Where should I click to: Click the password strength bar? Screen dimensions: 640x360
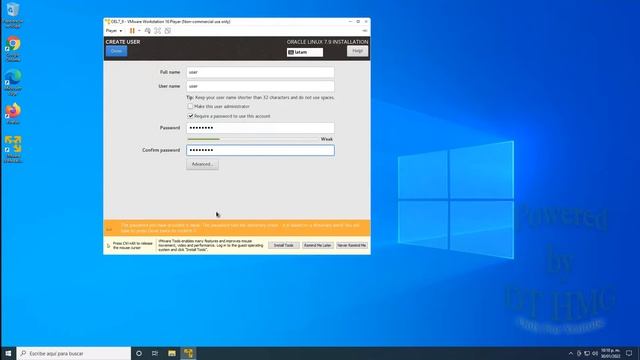pos(253,139)
